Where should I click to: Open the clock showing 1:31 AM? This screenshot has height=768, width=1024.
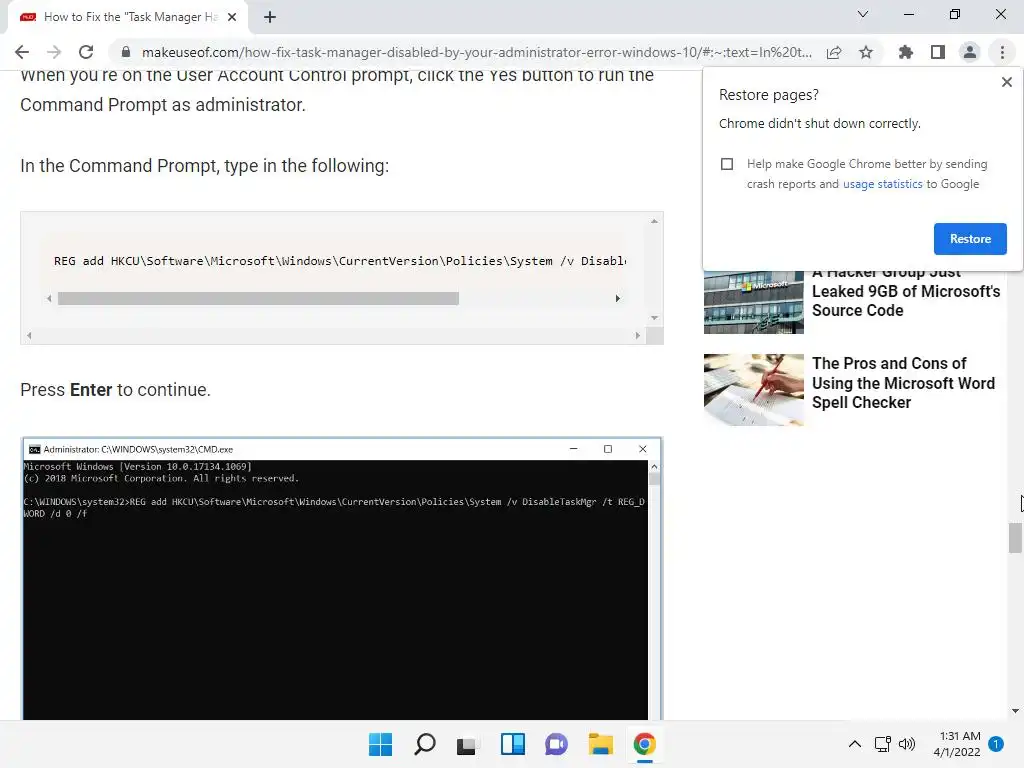pos(957,744)
